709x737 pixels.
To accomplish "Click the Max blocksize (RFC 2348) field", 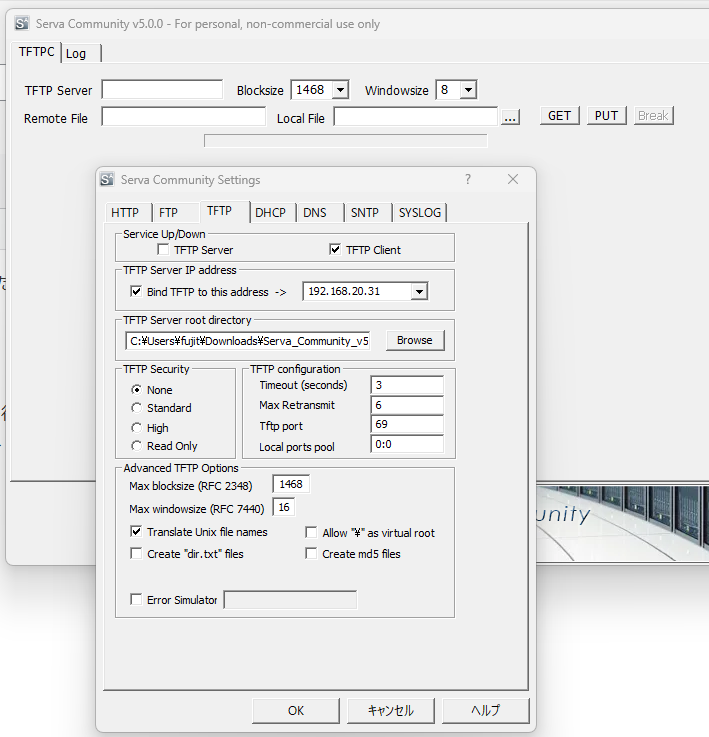I will (291, 484).
